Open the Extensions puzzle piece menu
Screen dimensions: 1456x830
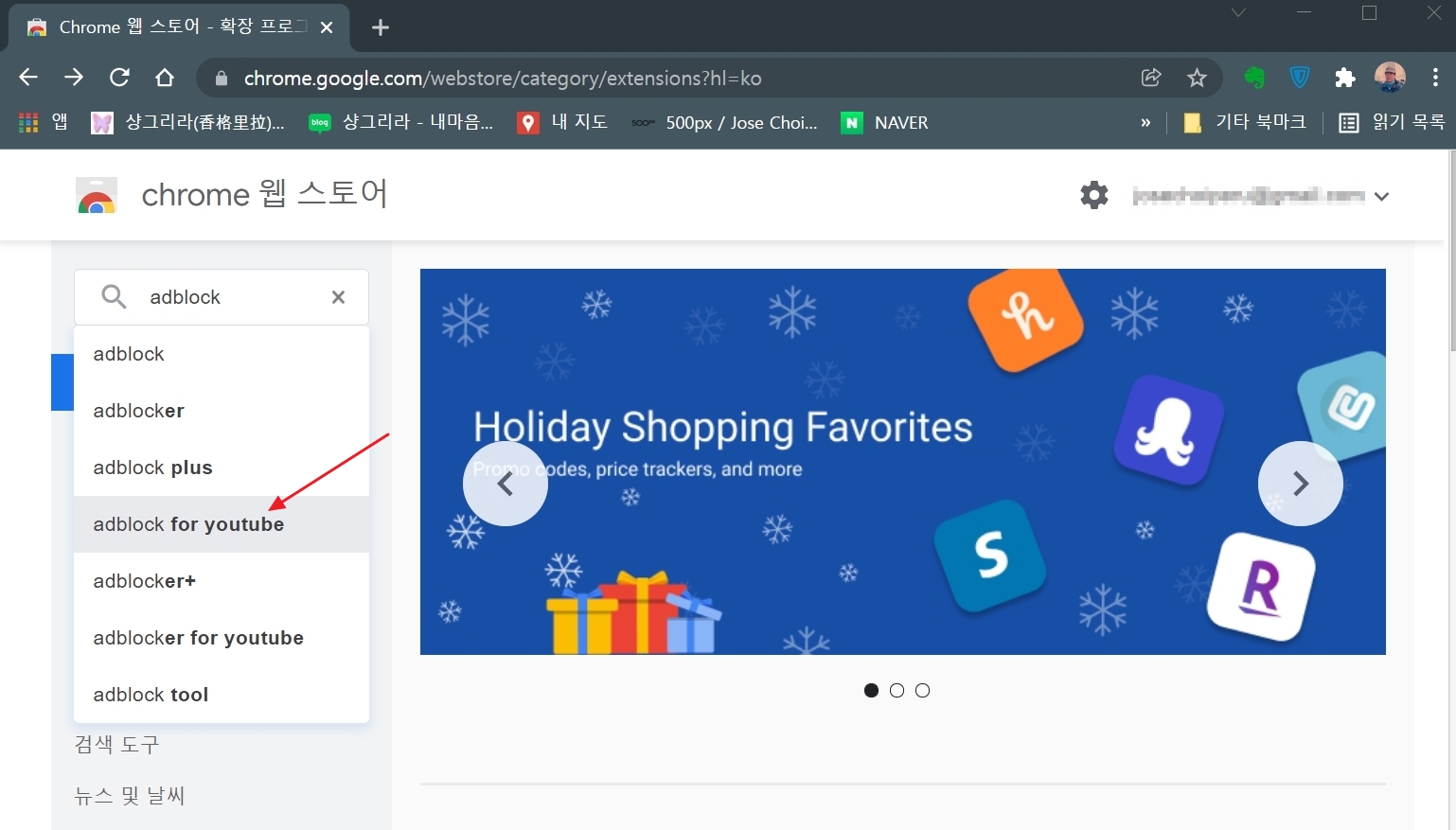[x=1345, y=78]
